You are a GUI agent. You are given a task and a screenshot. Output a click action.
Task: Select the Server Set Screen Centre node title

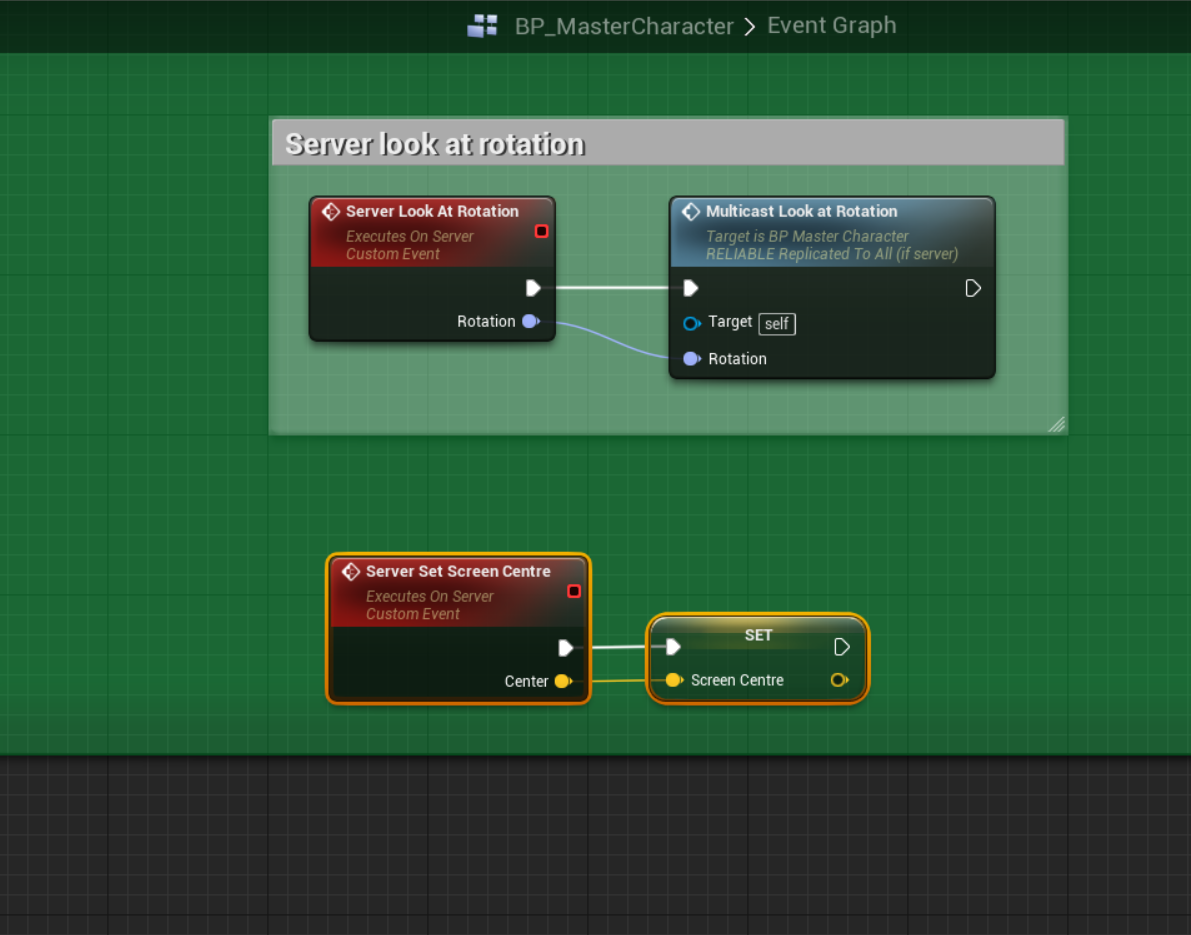[x=458, y=571]
